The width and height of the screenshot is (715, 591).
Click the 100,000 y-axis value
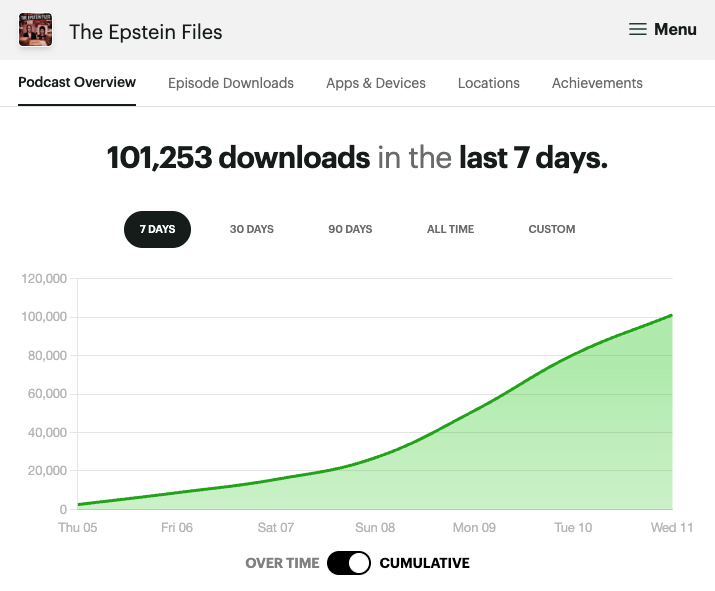(44, 316)
